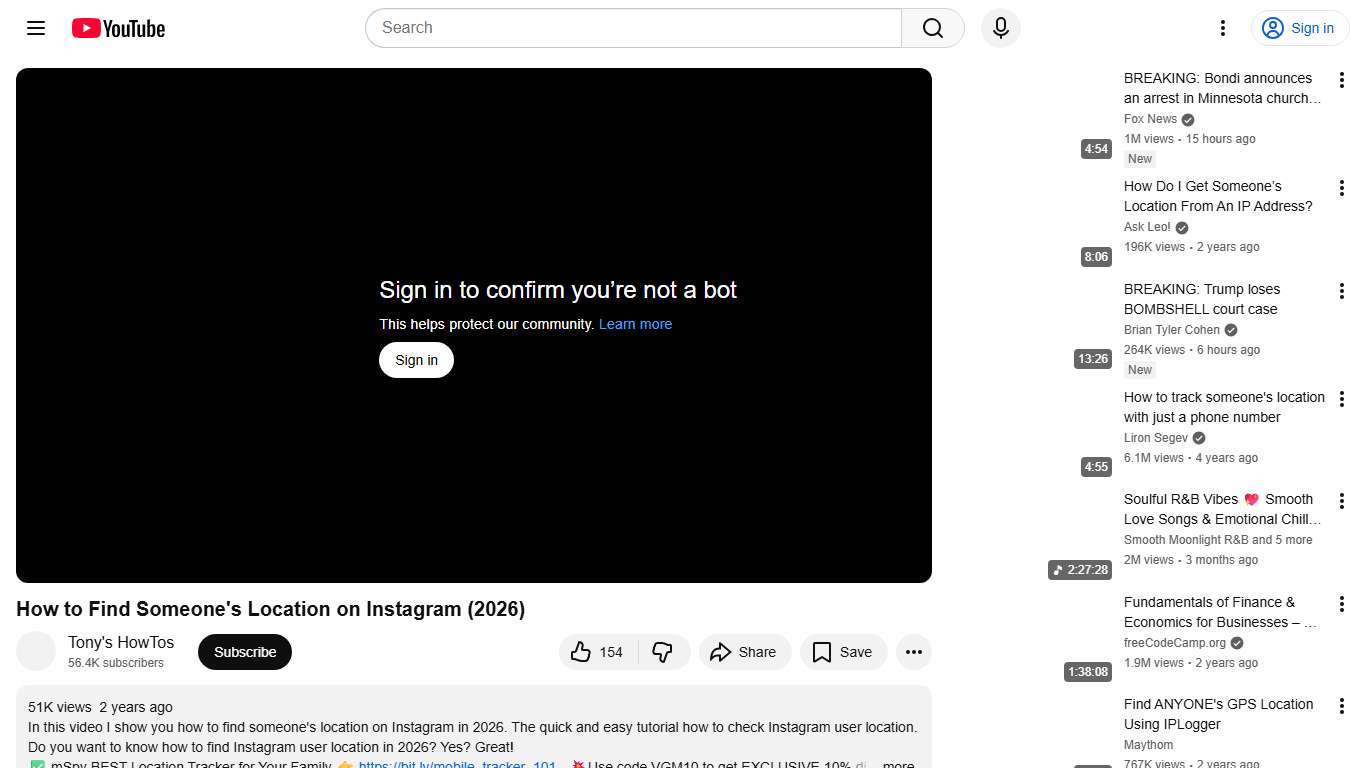Open the Learn more link

pyautogui.click(x=635, y=323)
